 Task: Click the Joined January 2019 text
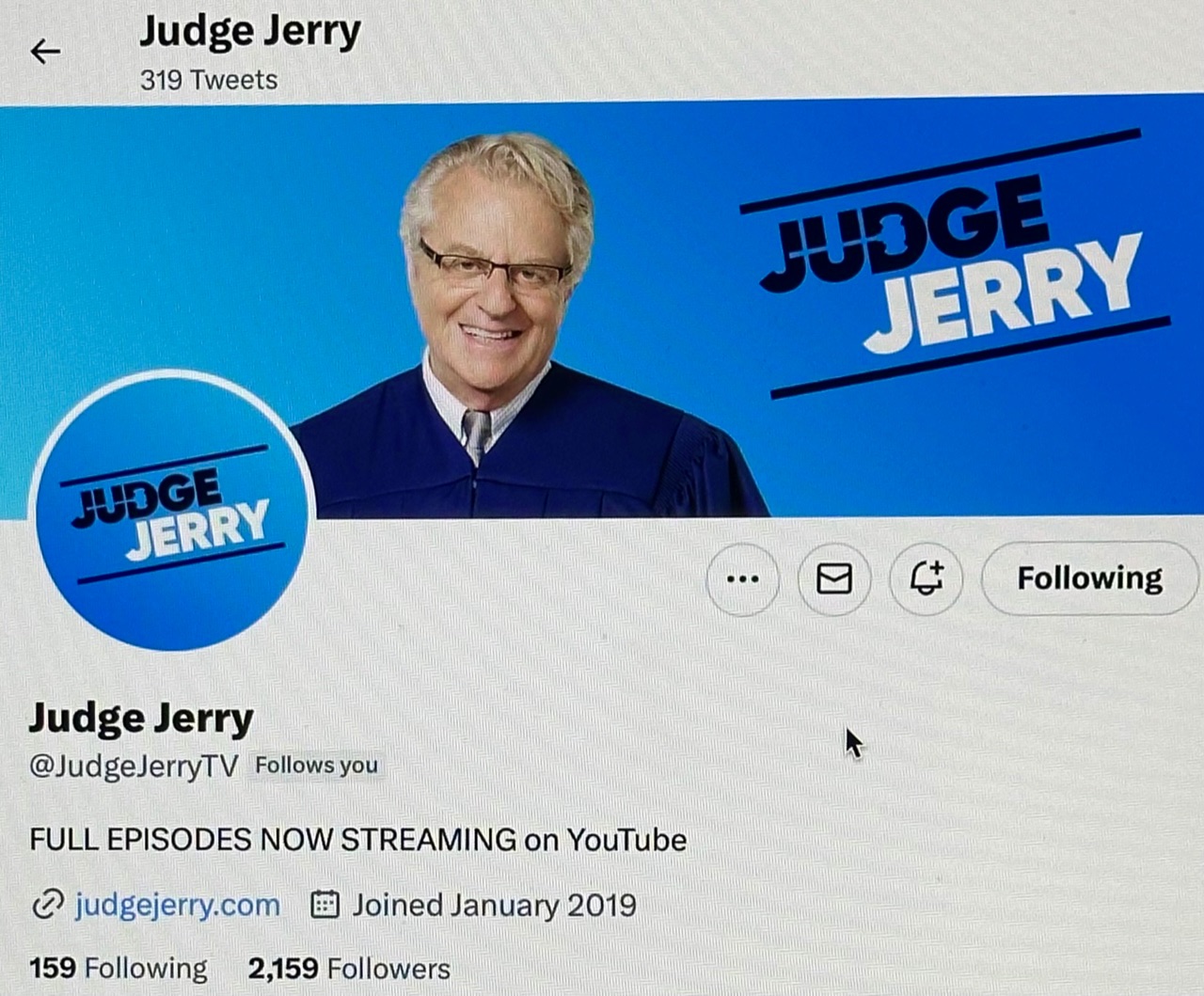click(494, 905)
